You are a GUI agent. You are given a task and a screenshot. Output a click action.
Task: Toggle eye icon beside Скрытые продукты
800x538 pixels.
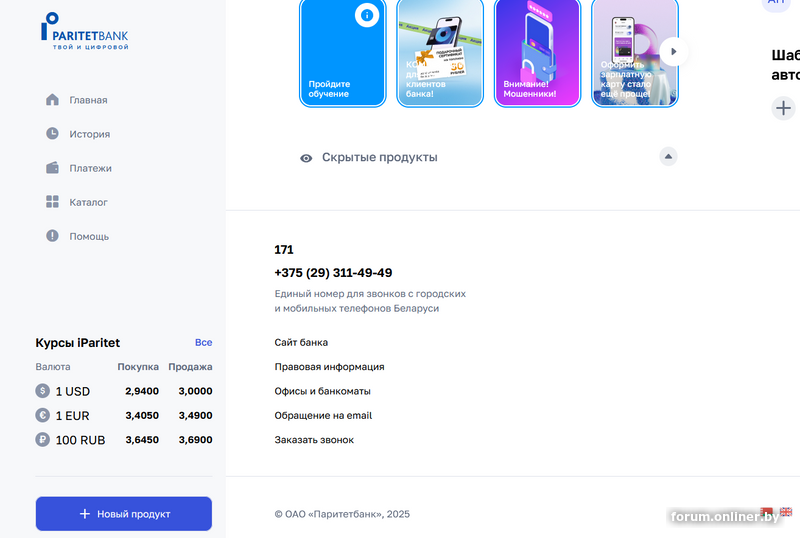click(306, 158)
